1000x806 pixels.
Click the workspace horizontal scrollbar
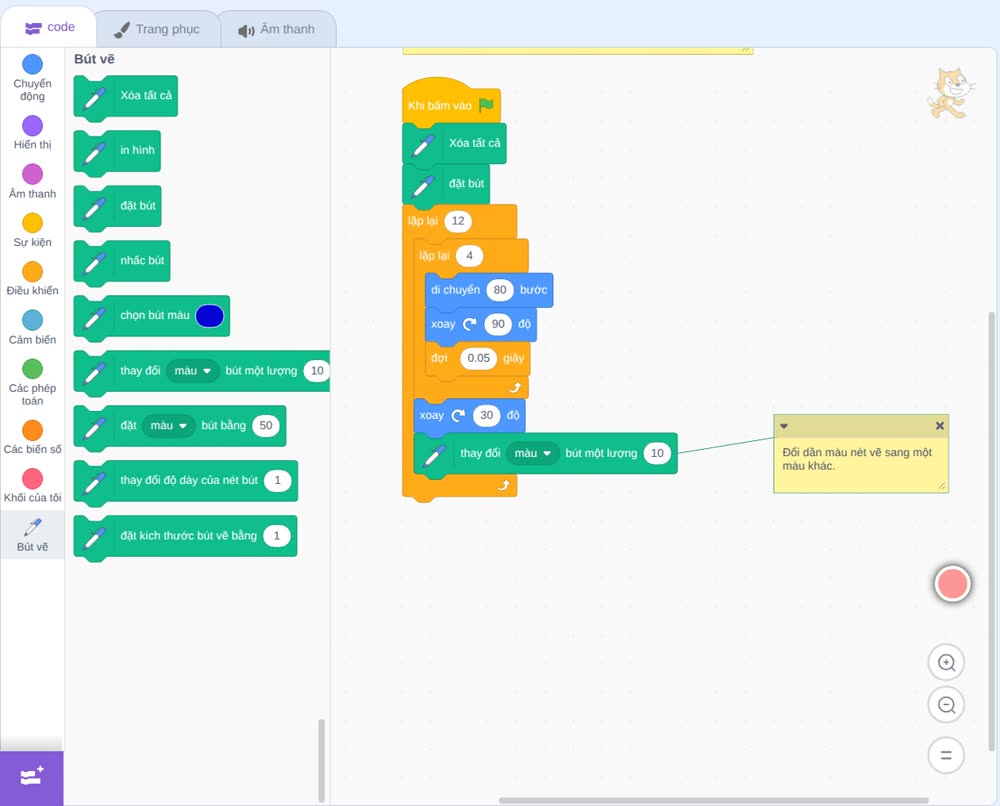click(713, 800)
